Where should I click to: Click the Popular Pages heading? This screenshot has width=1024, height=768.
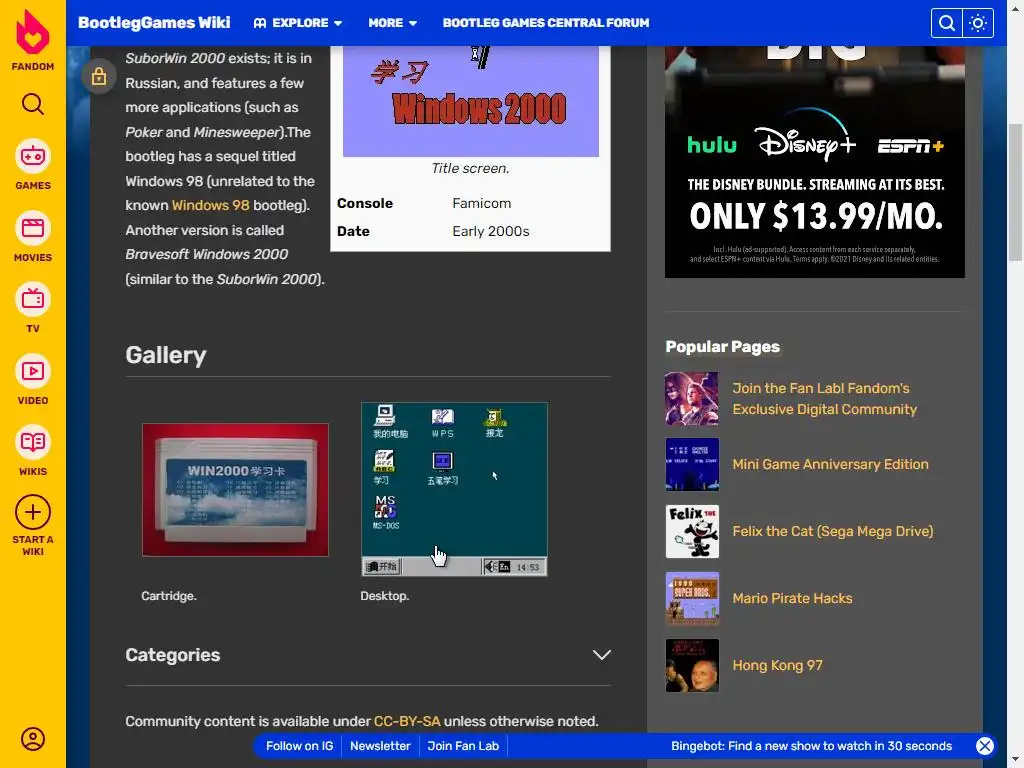click(722, 347)
